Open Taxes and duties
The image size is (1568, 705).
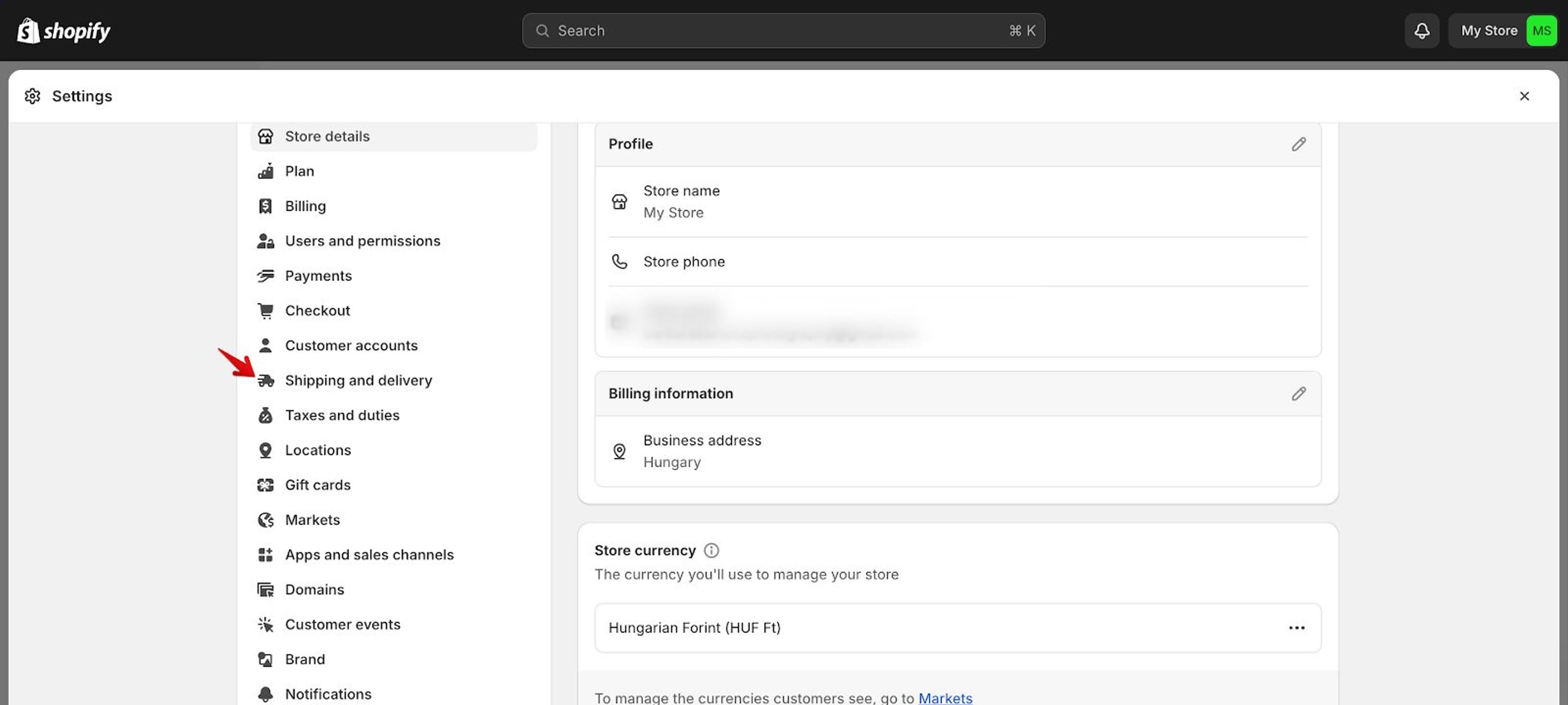394,415
